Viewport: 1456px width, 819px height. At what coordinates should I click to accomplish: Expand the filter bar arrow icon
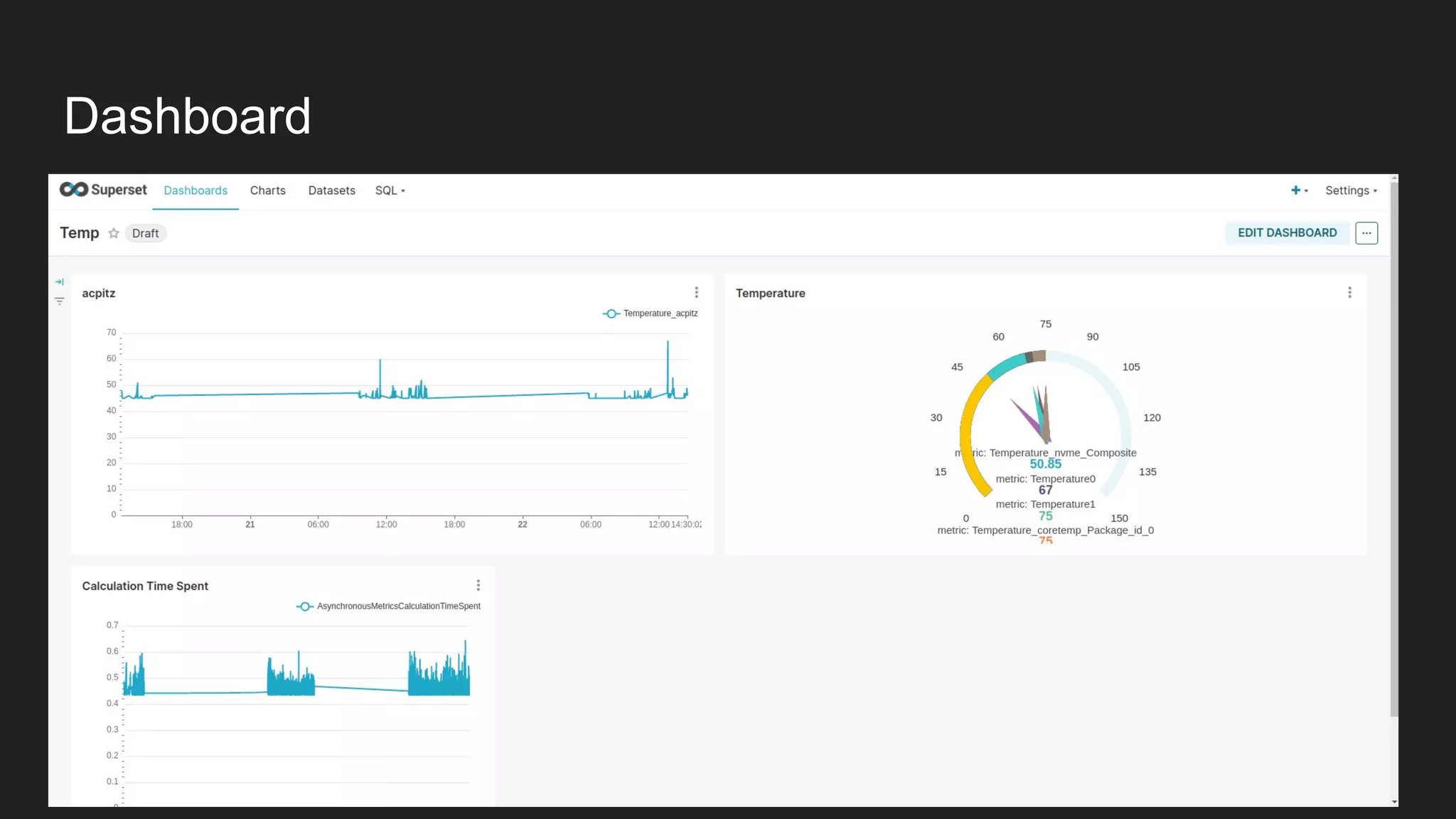60,282
